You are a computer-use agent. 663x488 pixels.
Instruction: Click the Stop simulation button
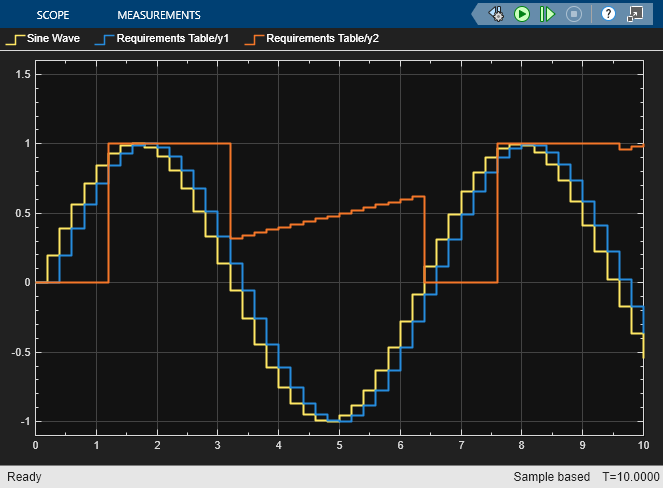[x=574, y=14]
